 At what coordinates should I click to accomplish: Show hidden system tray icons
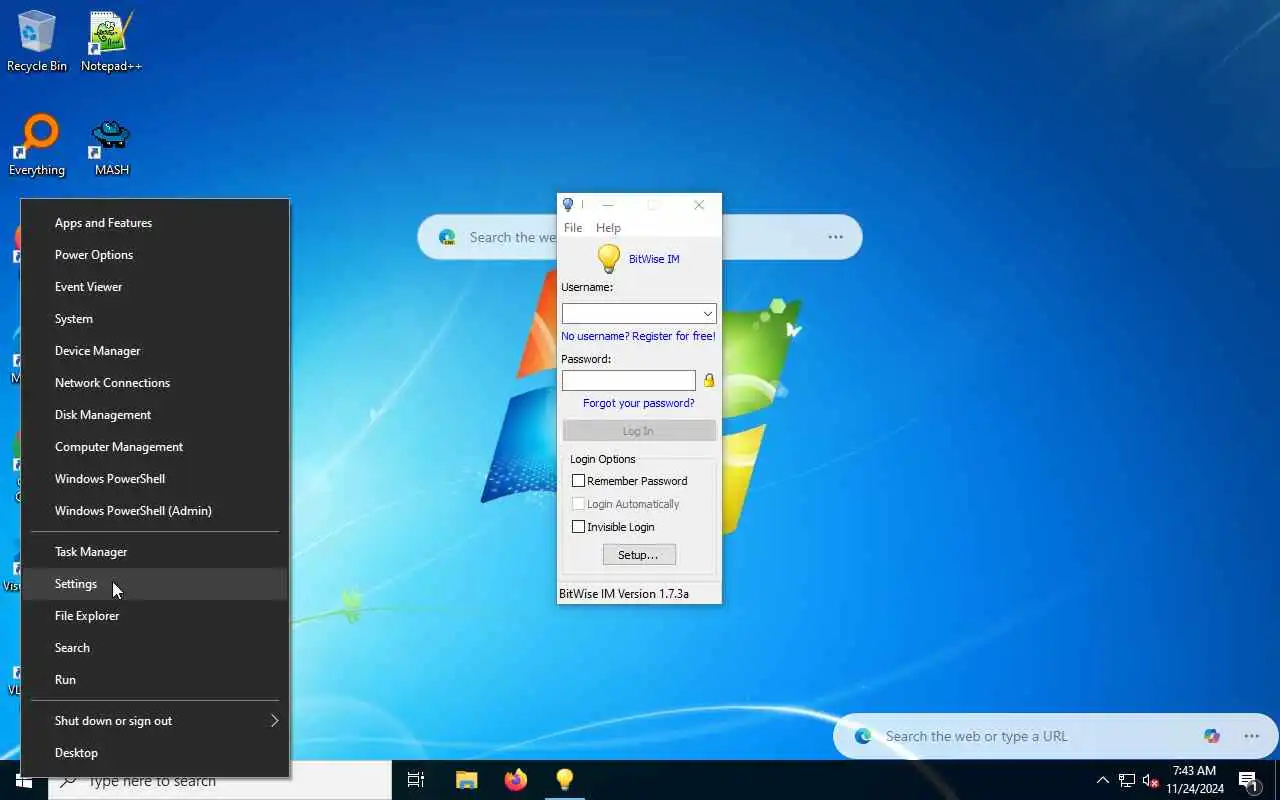1103,780
